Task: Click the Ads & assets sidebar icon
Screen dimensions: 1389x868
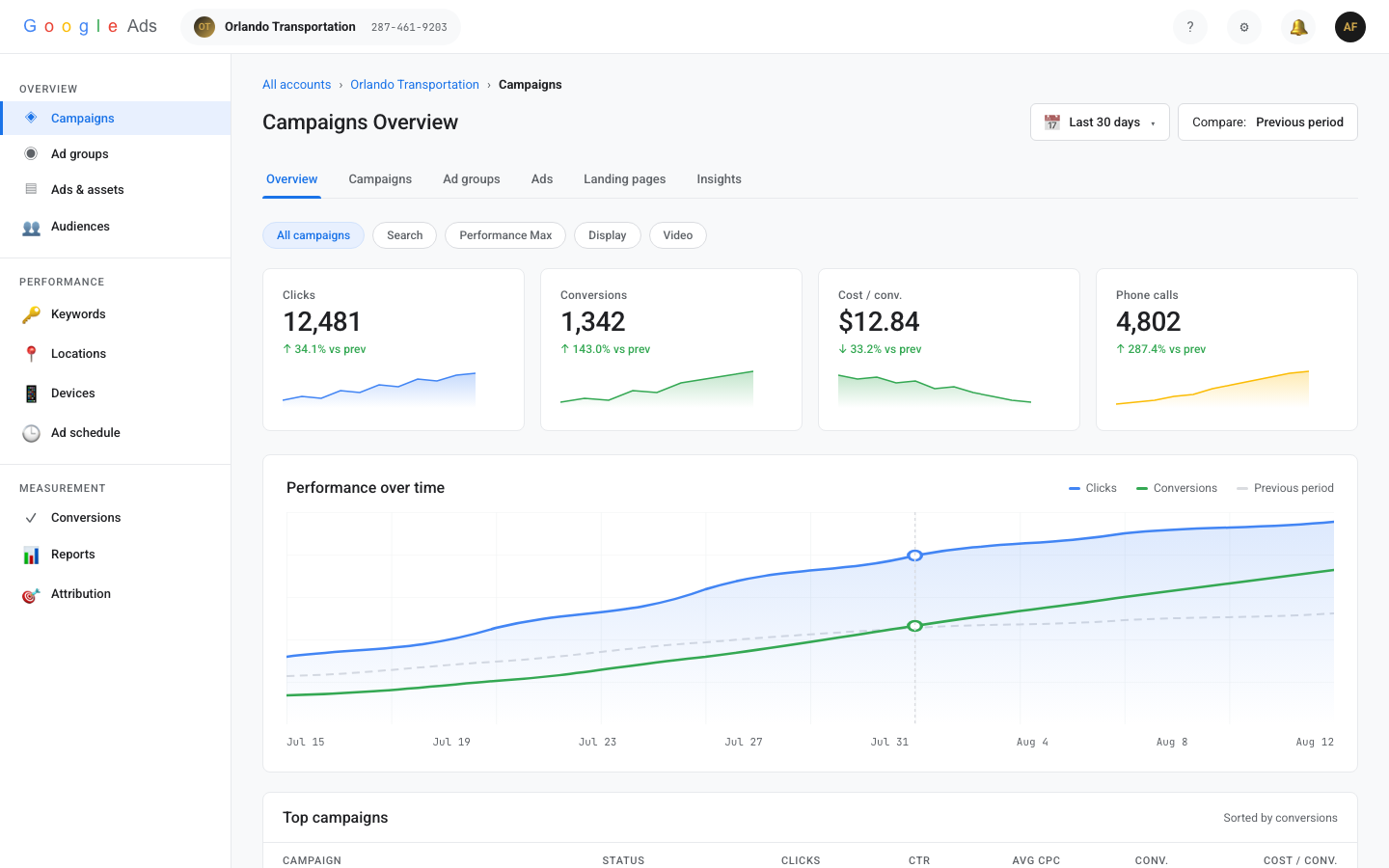Action: (x=31, y=189)
